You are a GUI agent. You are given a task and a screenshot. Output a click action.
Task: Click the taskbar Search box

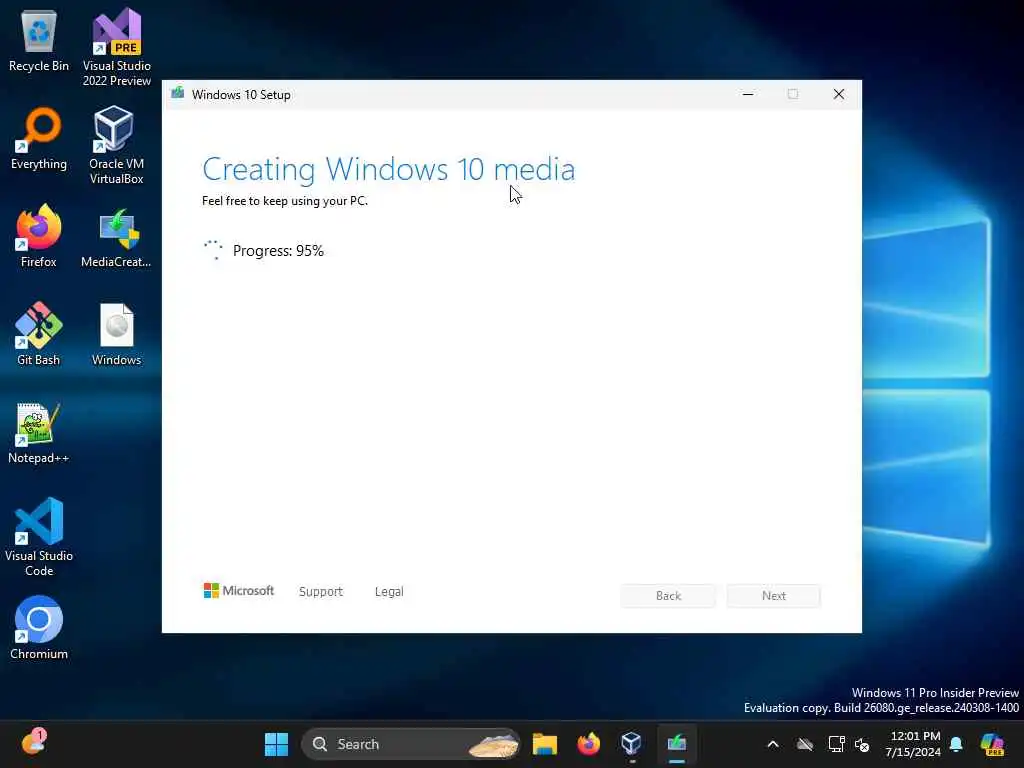[411, 744]
